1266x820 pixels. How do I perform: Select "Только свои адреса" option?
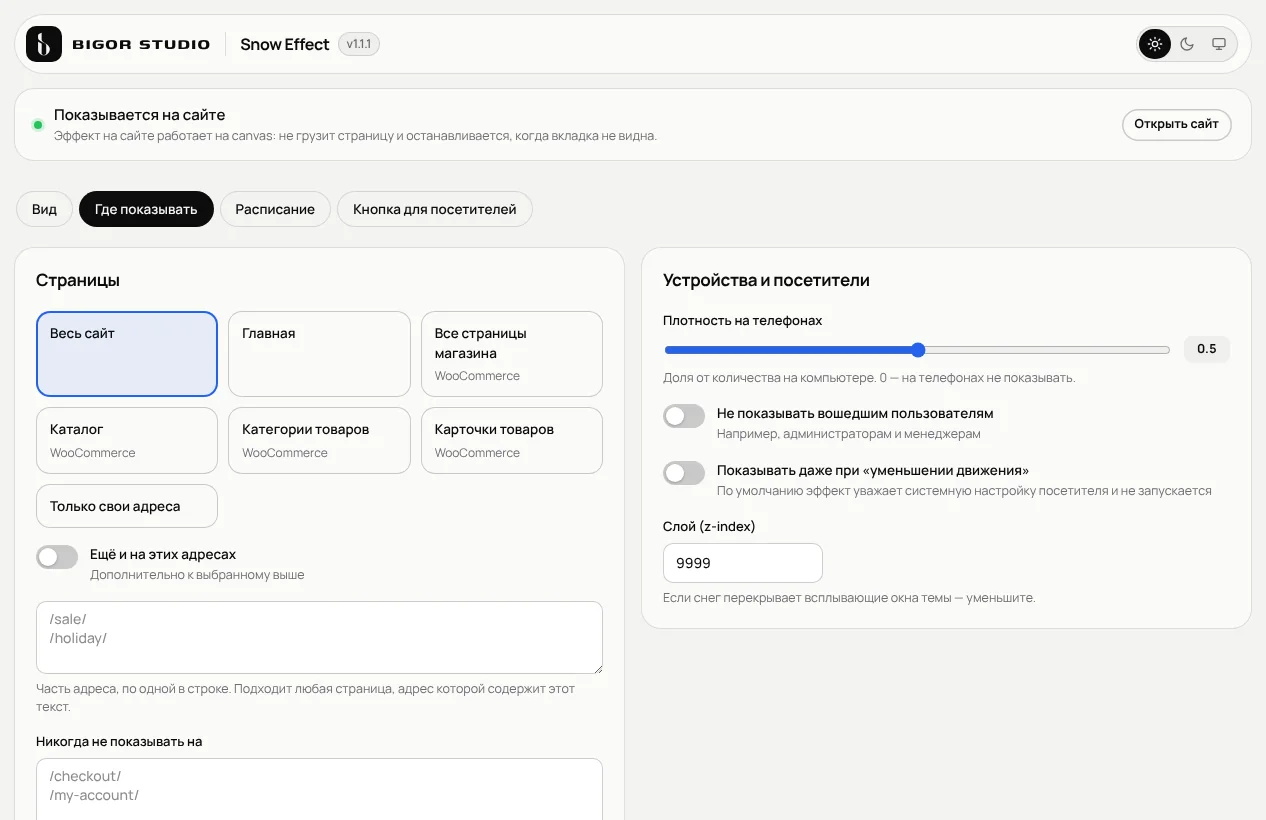[x=127, y=506]
